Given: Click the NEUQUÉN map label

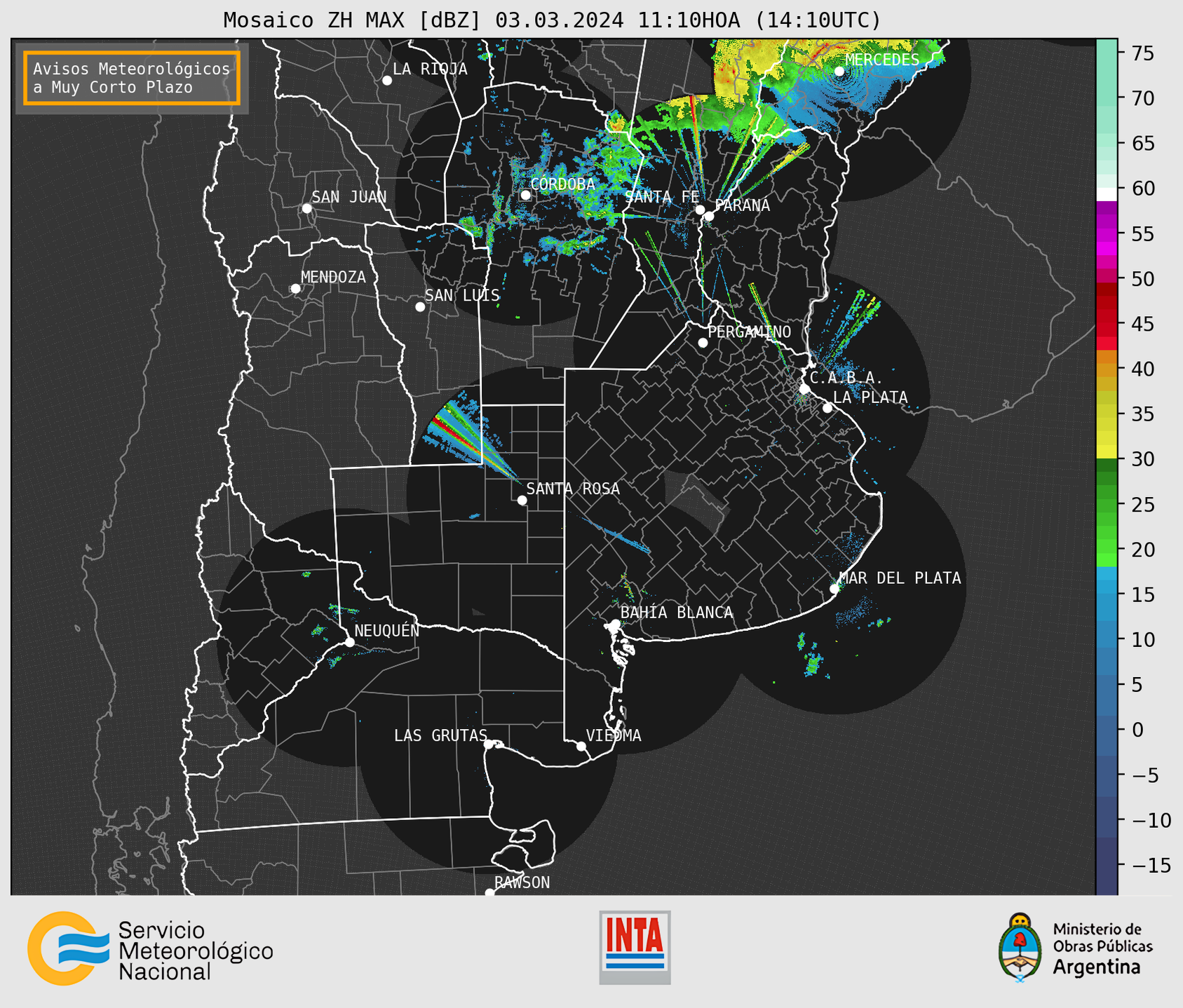Looking at the screenshot, I should 387,630.
